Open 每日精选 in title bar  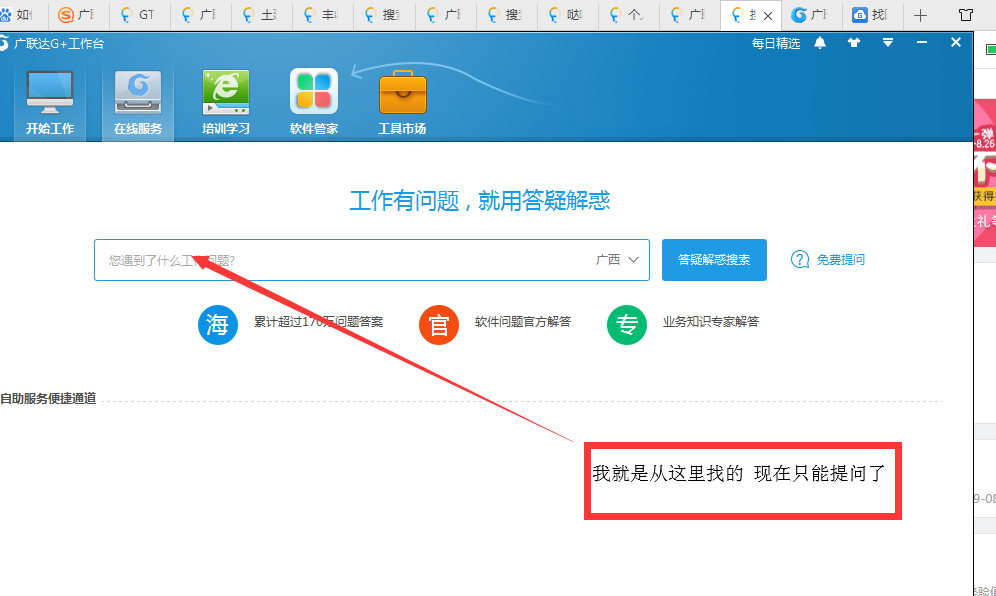[x=776, y=43]
